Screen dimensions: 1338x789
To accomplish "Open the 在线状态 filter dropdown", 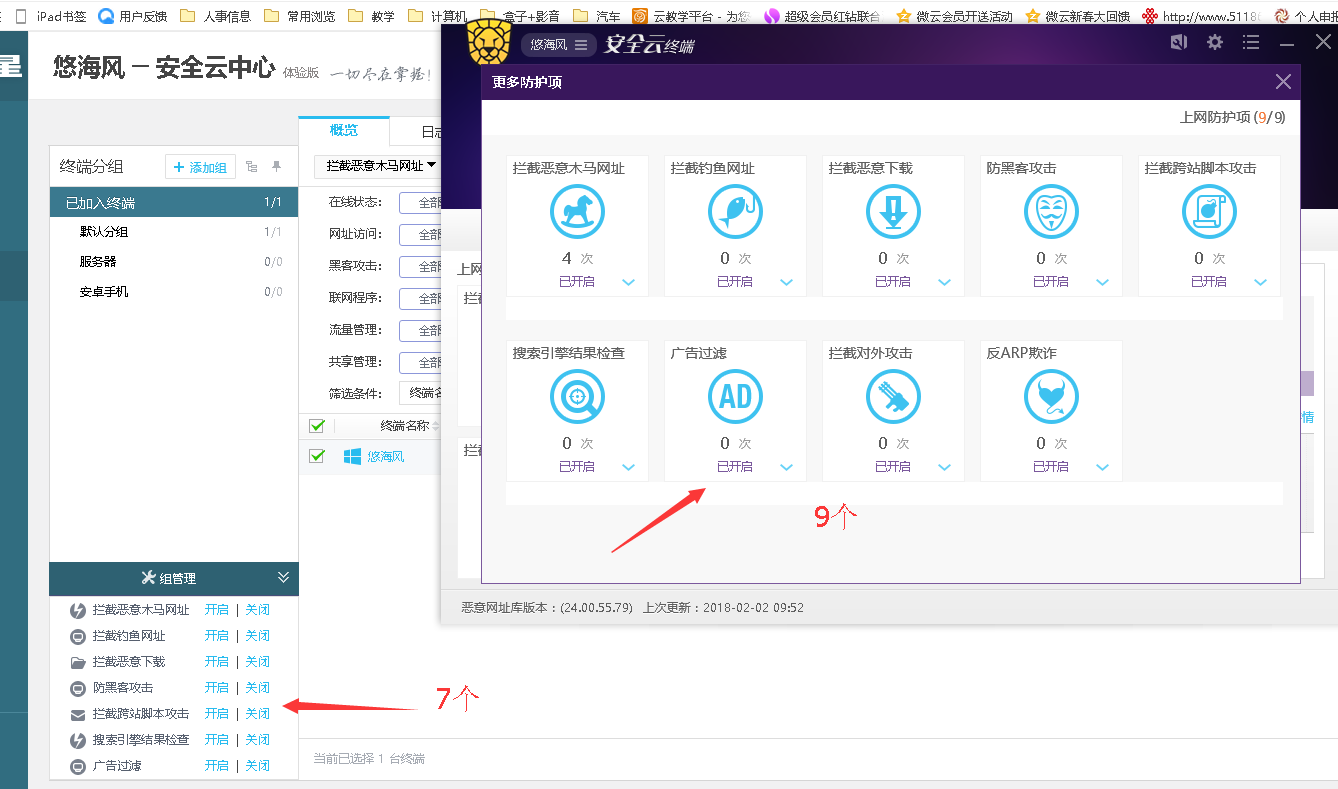I will 420,203.
